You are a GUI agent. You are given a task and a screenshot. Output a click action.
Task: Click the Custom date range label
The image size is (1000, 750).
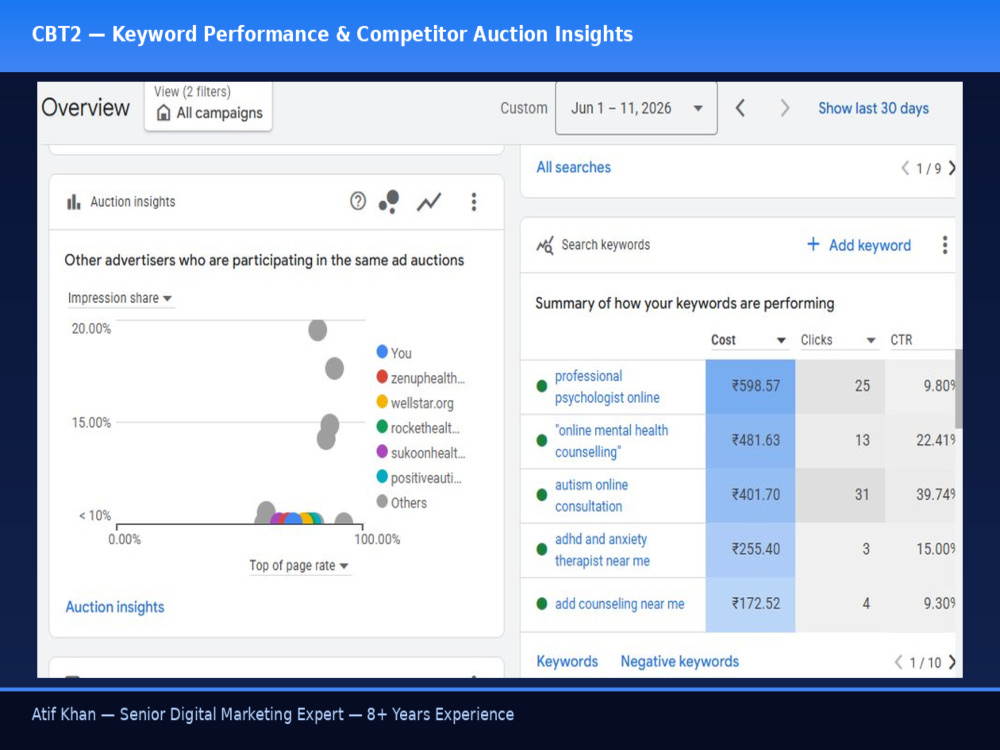pyautogui.click(x=524, y=108)
